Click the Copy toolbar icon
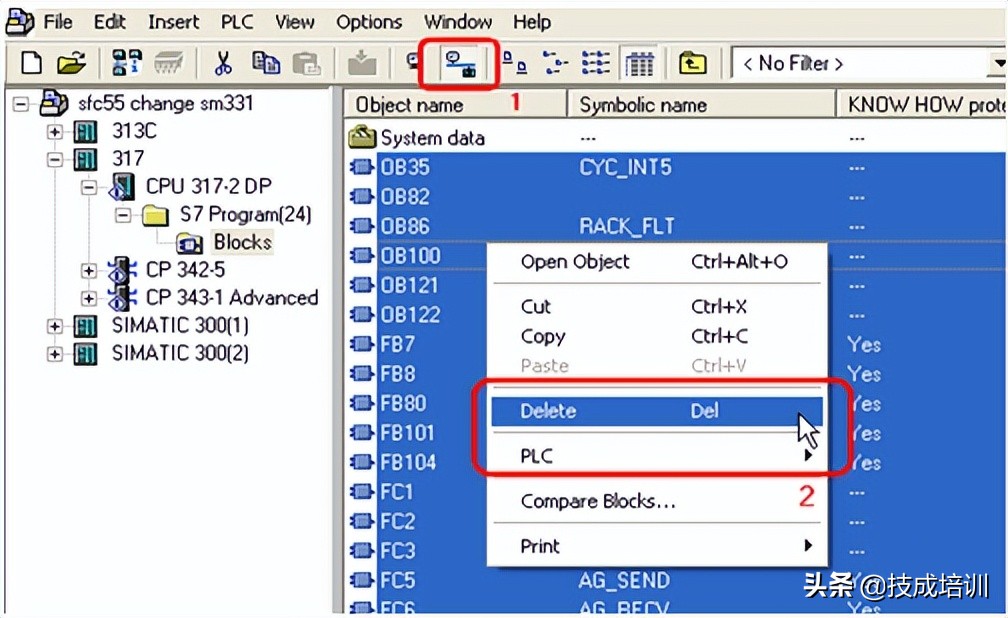Image resolution: width=1008 pixels, height=618 pixels. pos(266,63)
